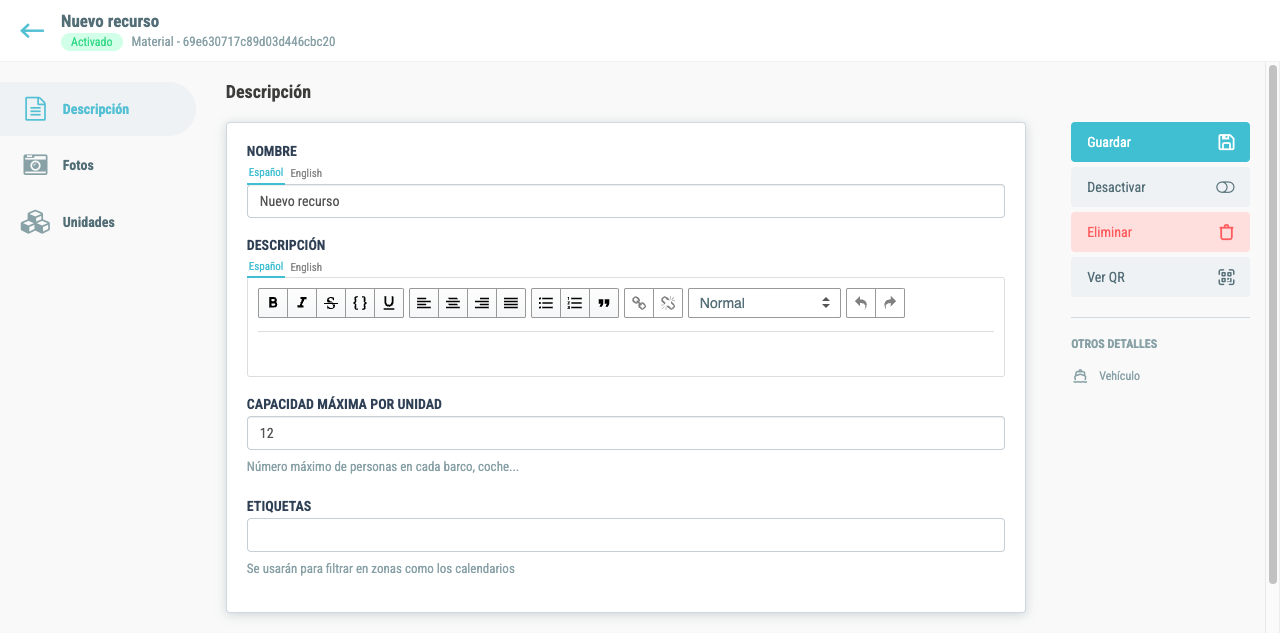
Task: Toggle underline formatting
Action: (389, 303)
